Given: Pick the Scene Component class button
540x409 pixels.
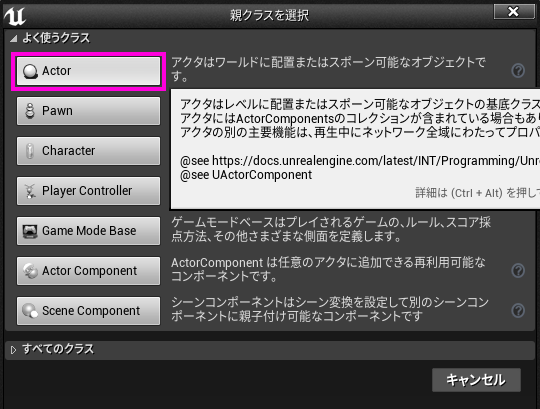Looking at the screenshot, I should (89, 311).
